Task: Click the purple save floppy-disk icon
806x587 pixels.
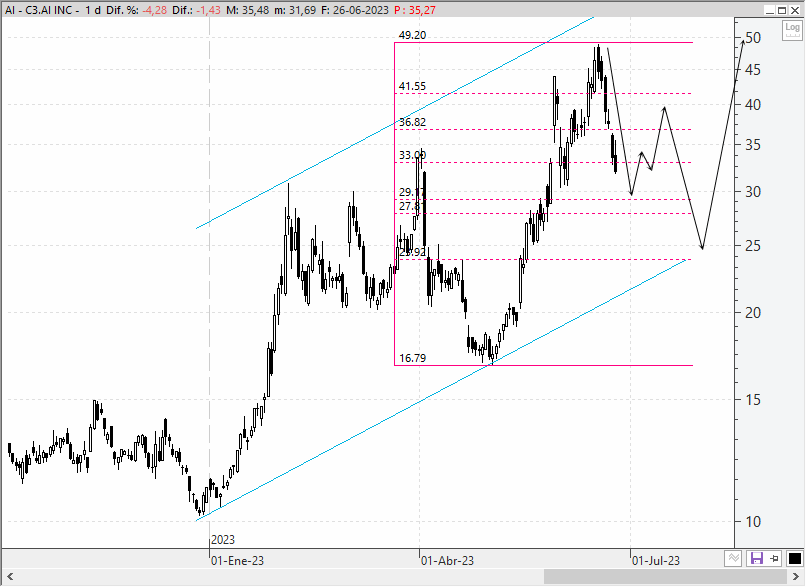Action: (x=756, y=558)
